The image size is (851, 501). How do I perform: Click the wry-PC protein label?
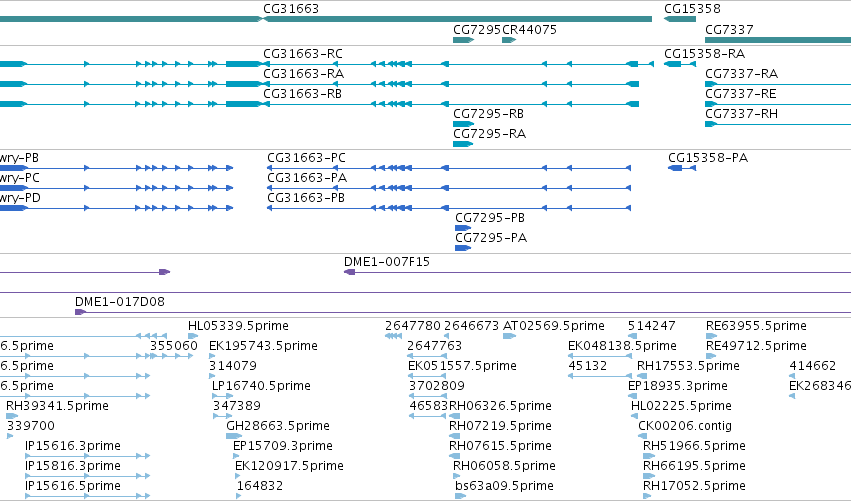(20, 178)
